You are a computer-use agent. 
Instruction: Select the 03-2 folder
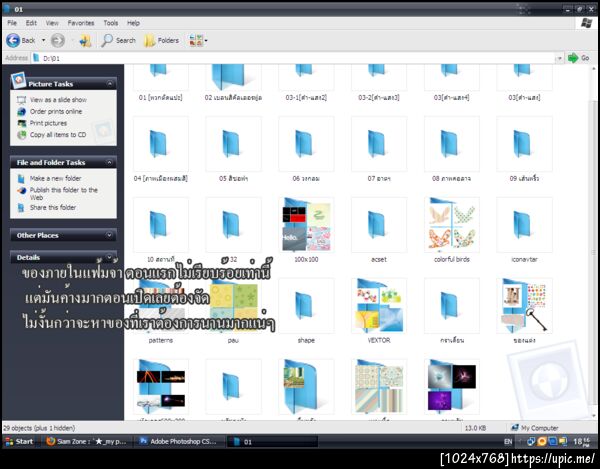click(x=379, y=80)
